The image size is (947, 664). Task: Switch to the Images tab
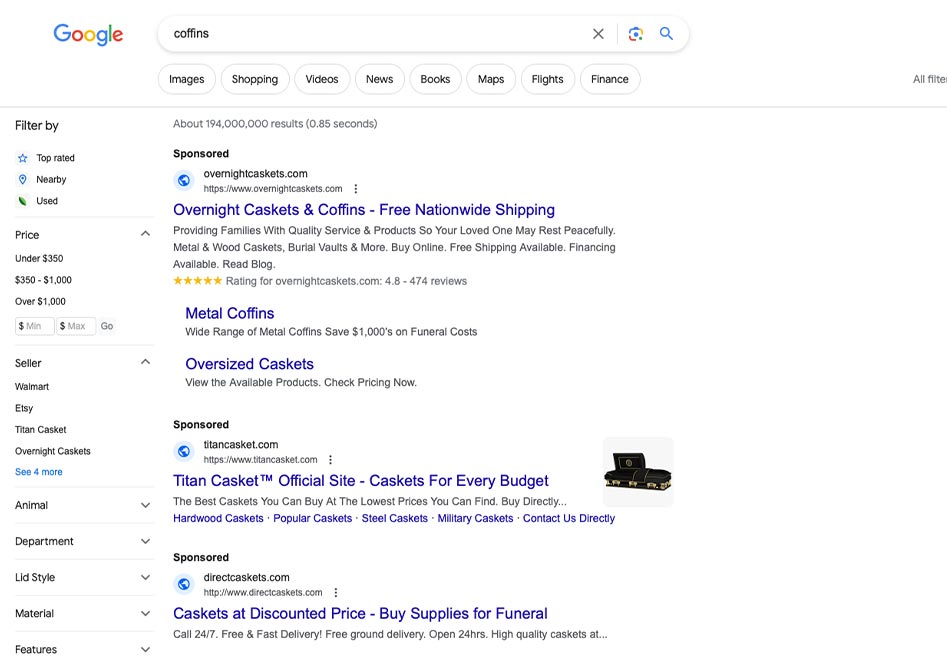[x=187, y=79]
